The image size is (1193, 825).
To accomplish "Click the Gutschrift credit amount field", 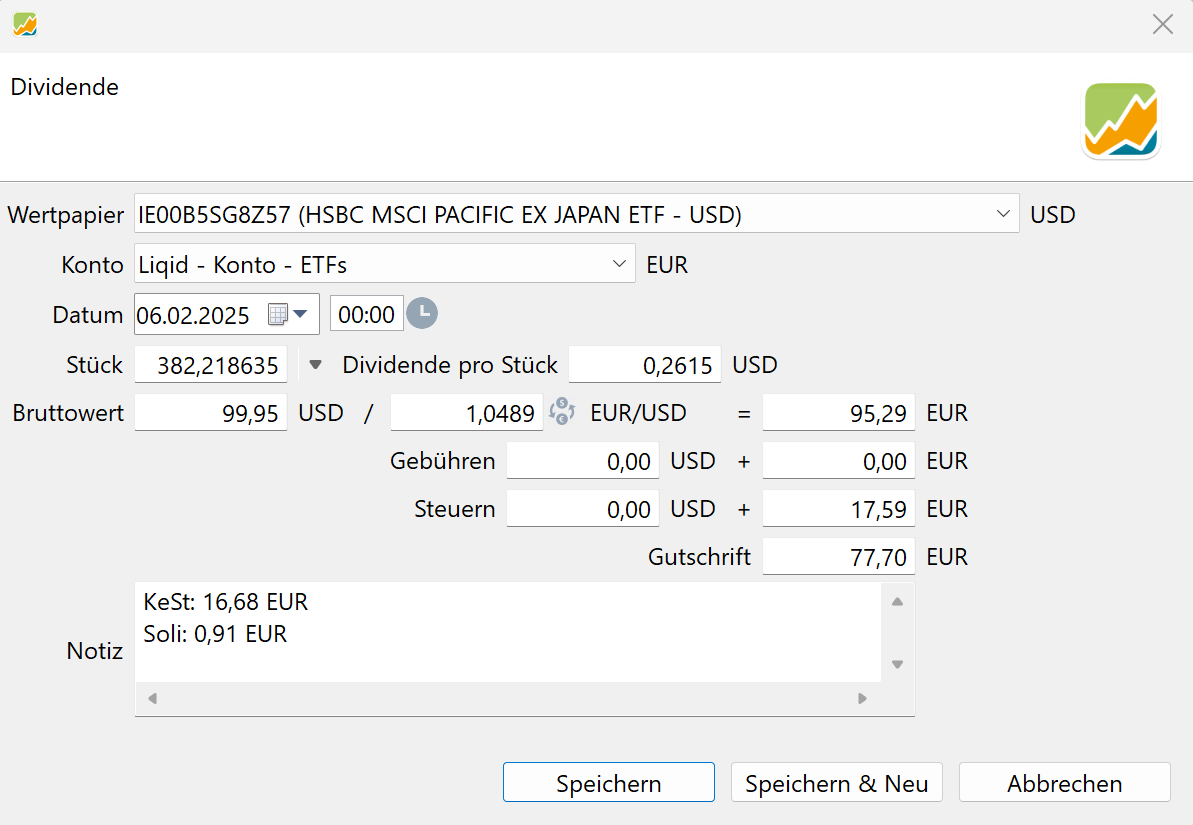I will point(838,558).
